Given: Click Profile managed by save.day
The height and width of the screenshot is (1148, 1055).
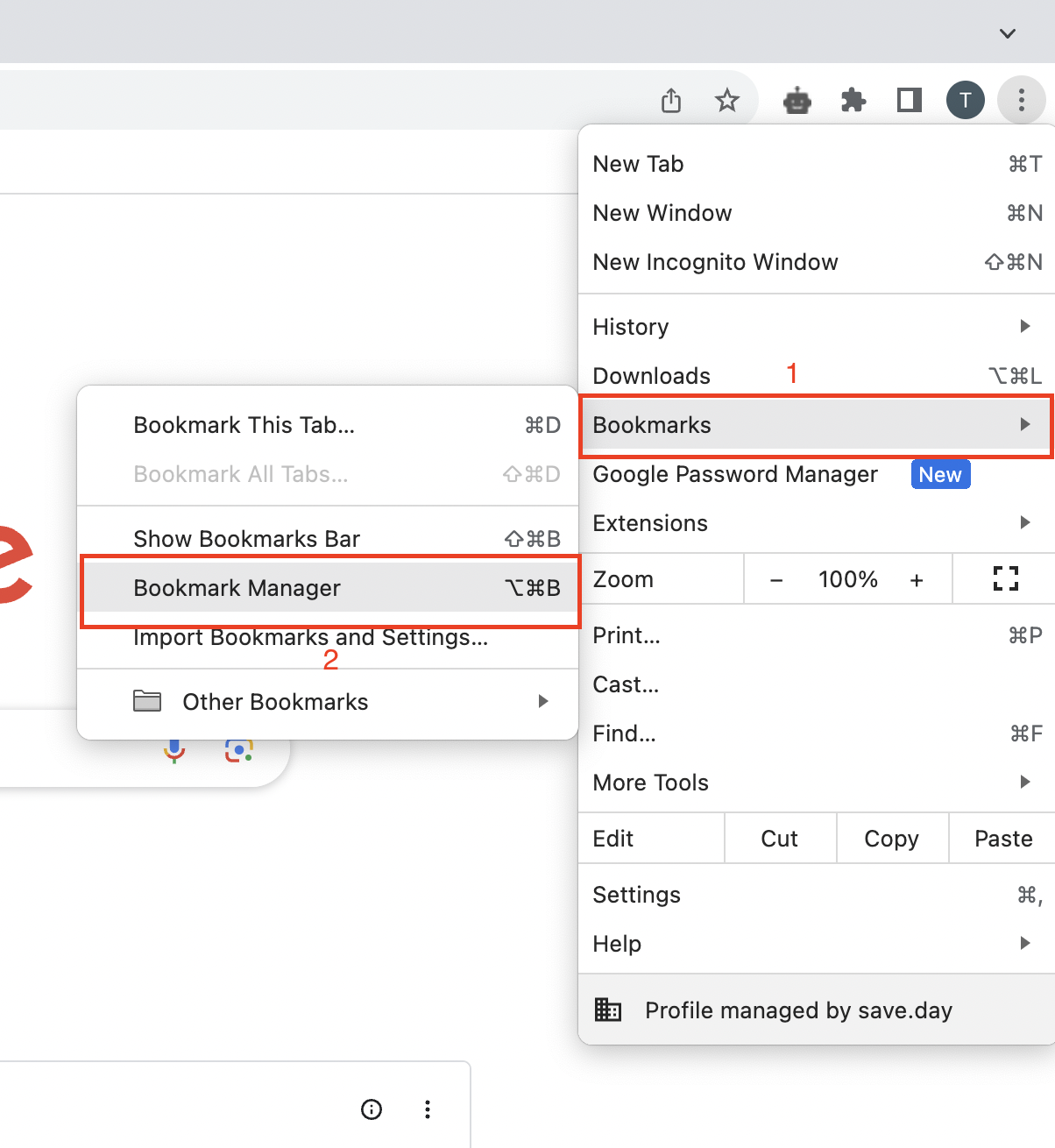Looking at the screenshot, I should (797, 1010).
